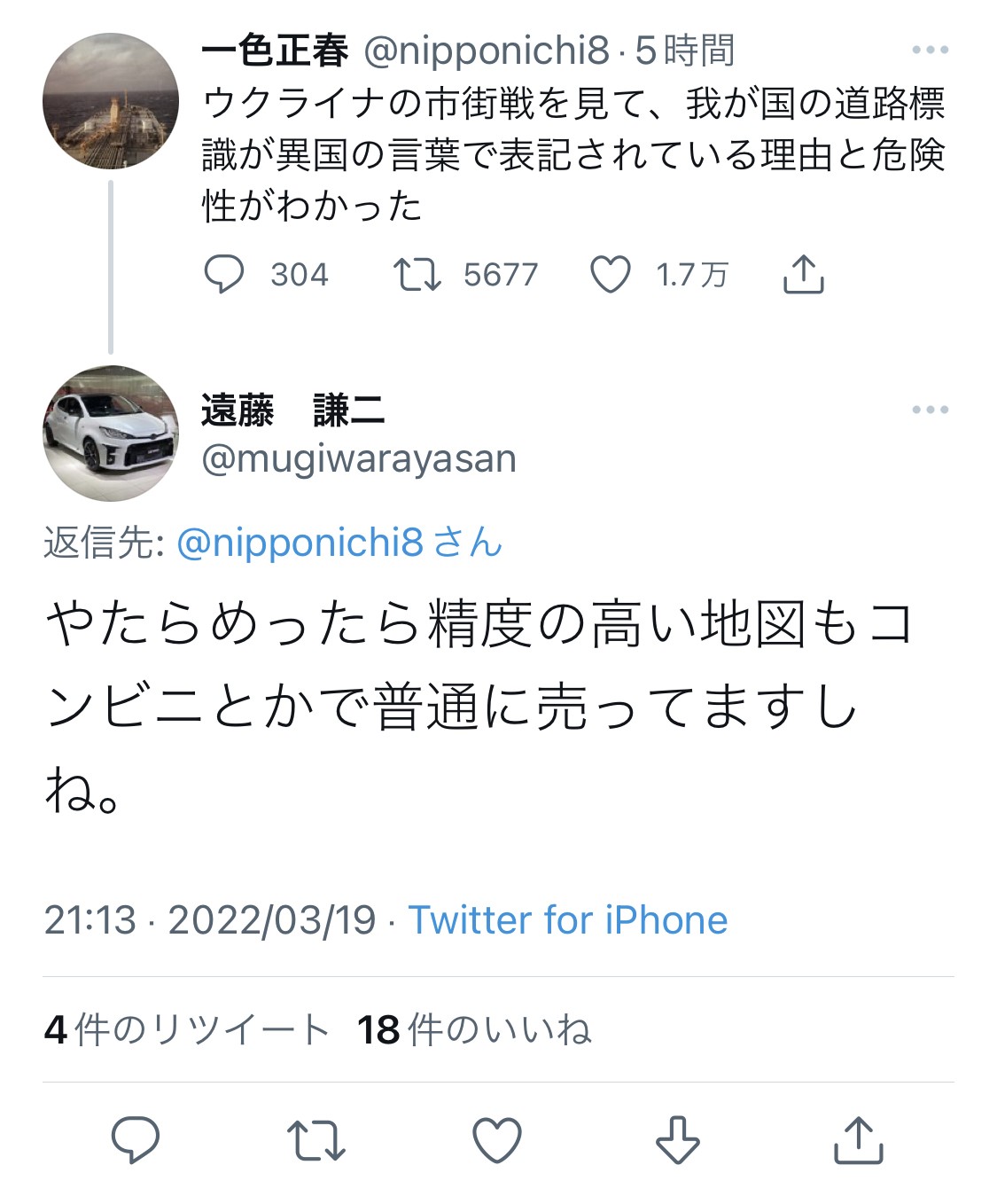This screenshot has height=1204, width=997.
Task: View the 18 件のいいね list
Action: (474, 1030)
